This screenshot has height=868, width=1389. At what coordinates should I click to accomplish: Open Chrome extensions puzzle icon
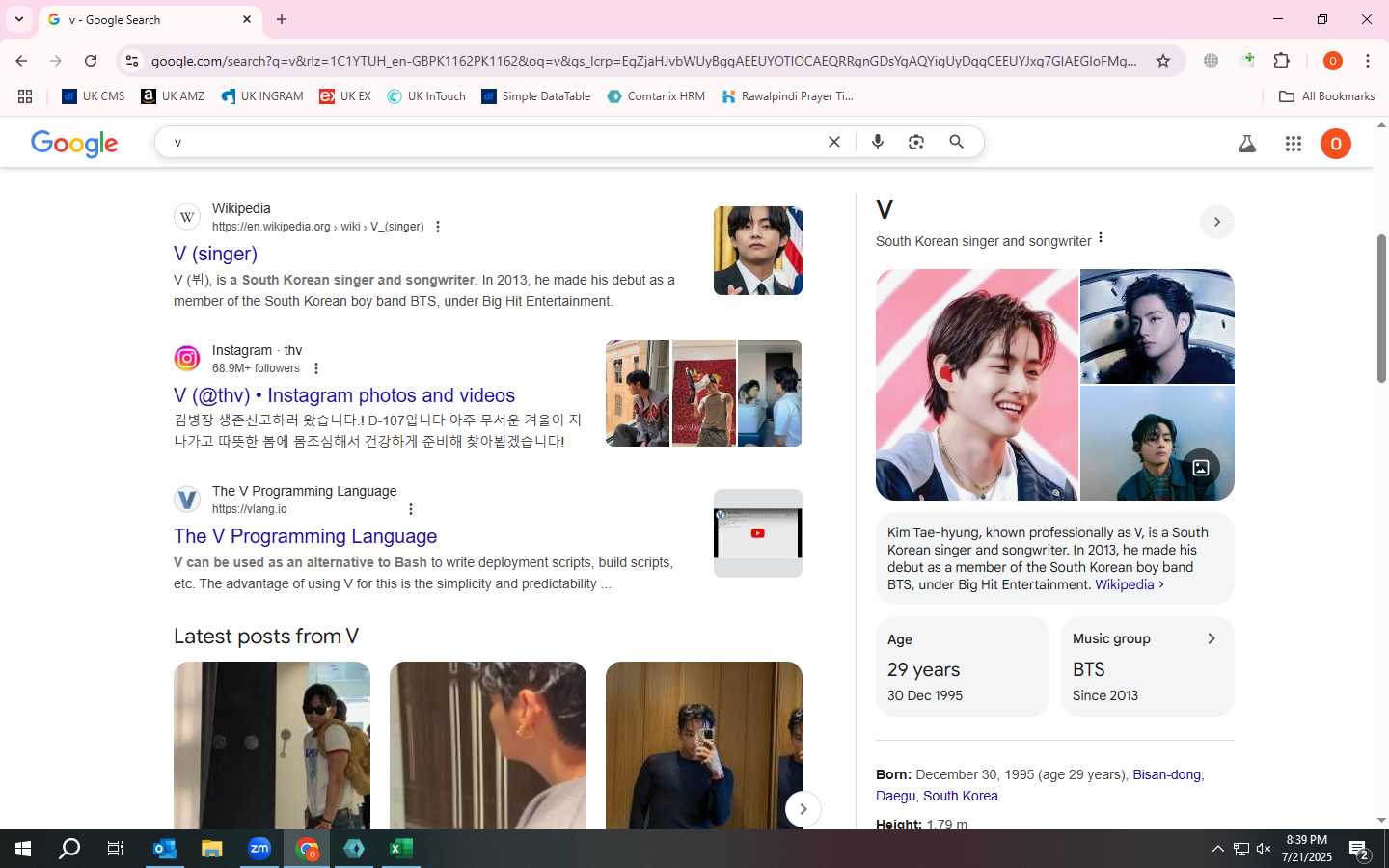click(x=1282, y=61)
